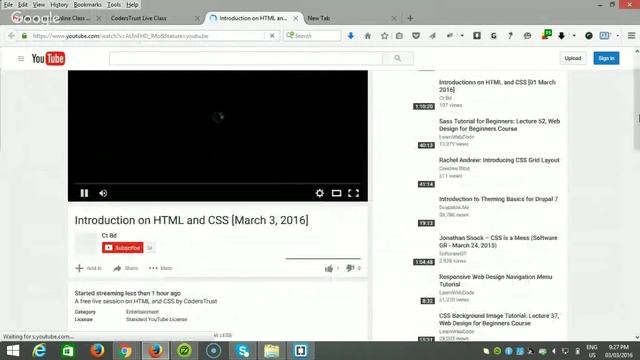Click the Sign in button

click(606, 58)
